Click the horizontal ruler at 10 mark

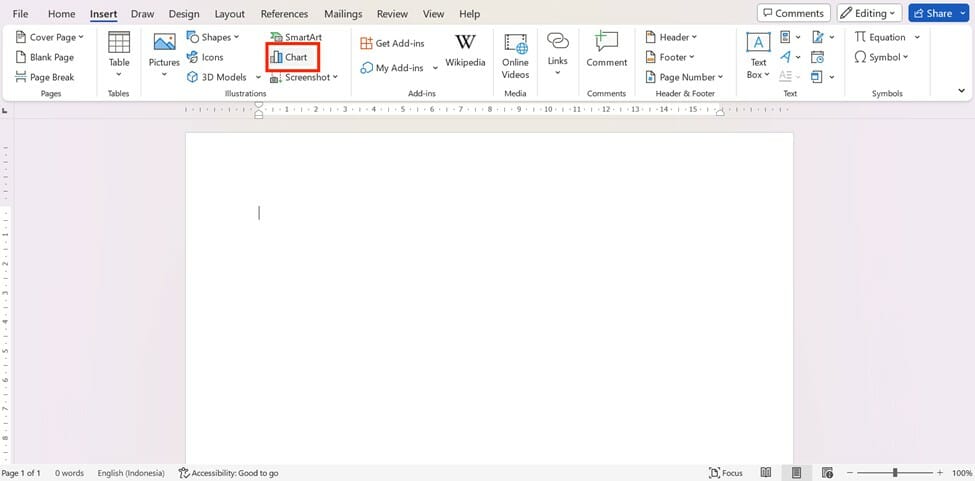548,109
